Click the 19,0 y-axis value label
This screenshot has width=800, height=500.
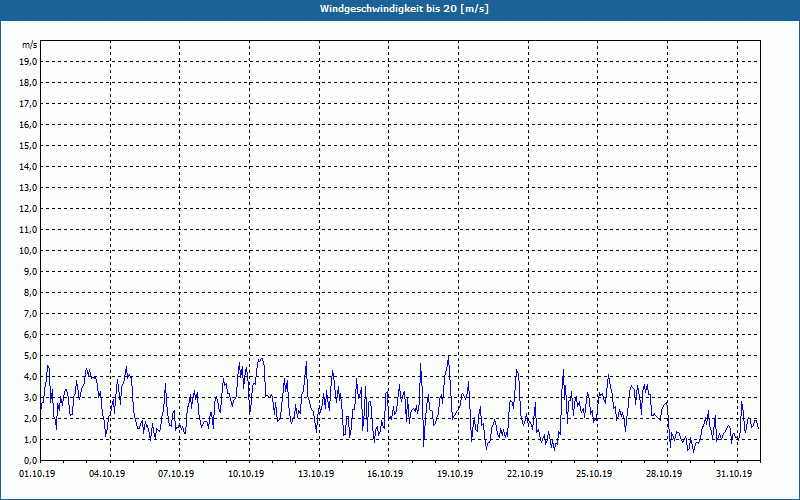28,61
